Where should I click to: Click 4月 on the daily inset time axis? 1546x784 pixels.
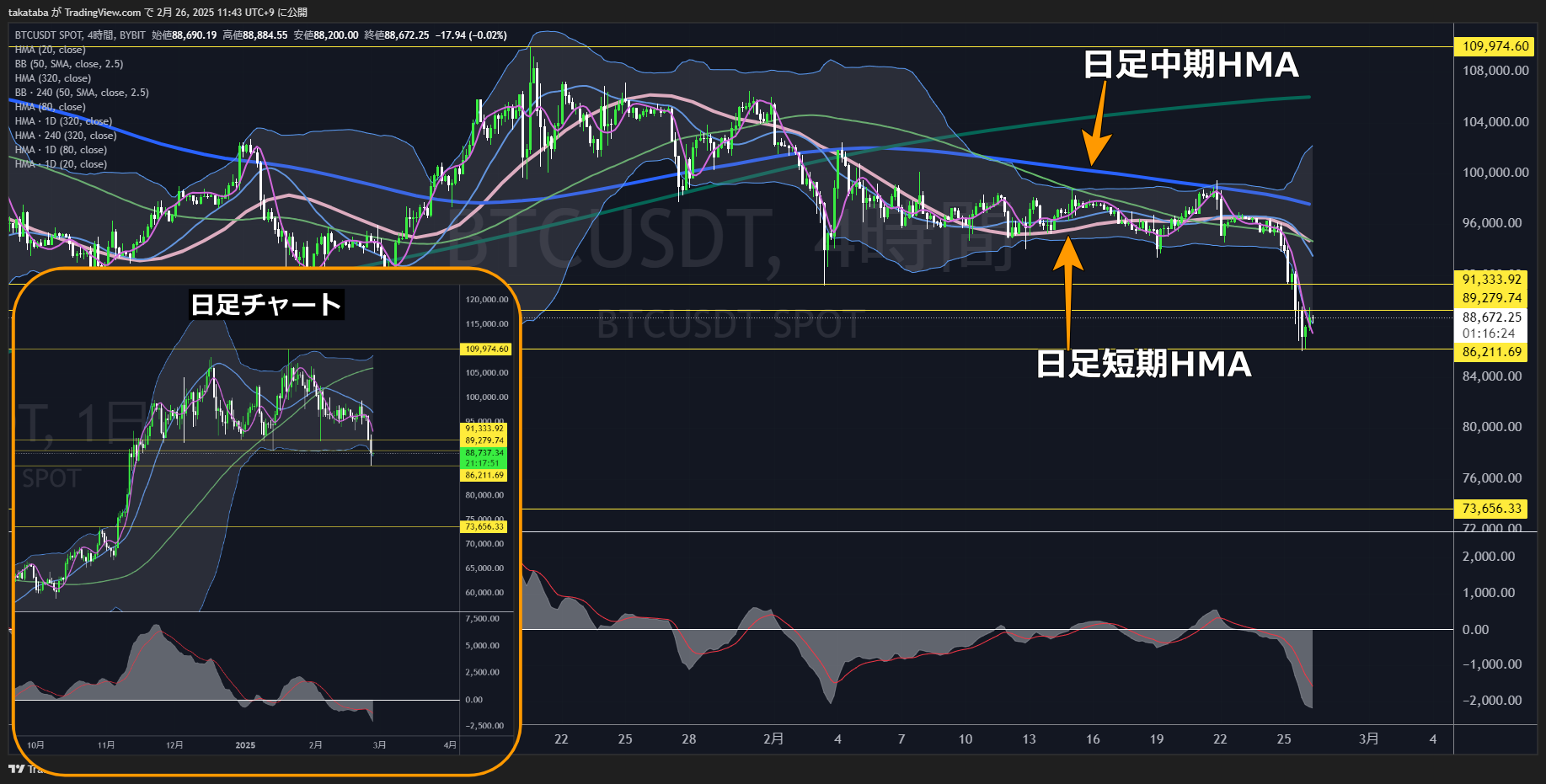(x=451, y=745)
